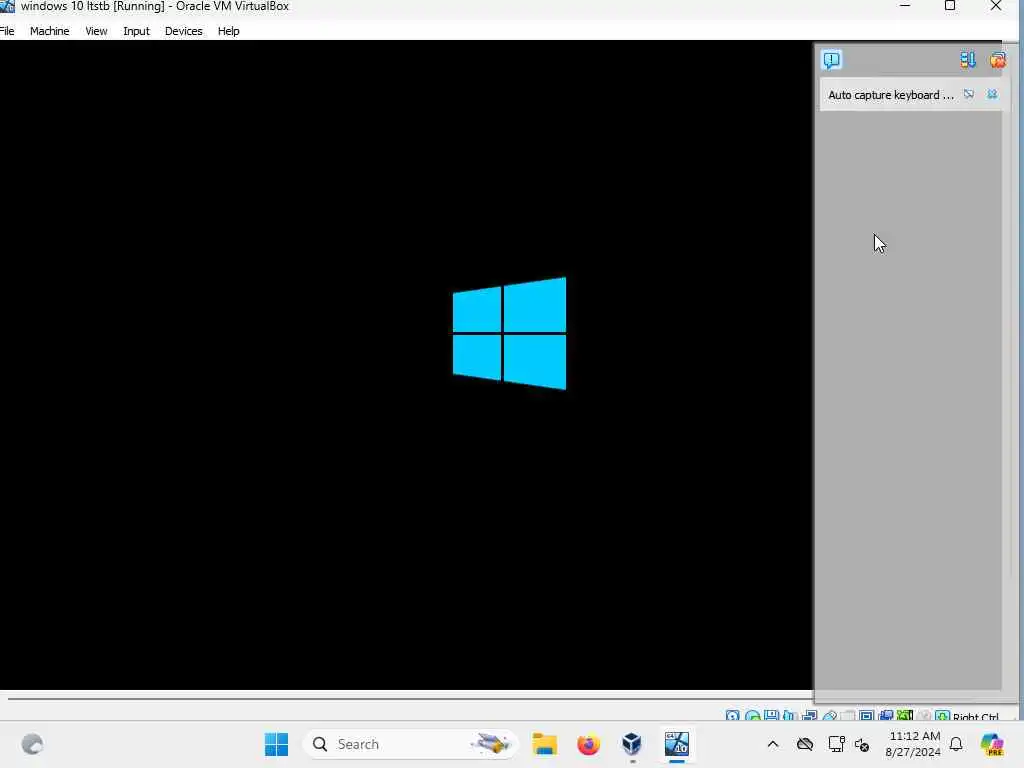Expand the hidden tray icons chevron

773,744
